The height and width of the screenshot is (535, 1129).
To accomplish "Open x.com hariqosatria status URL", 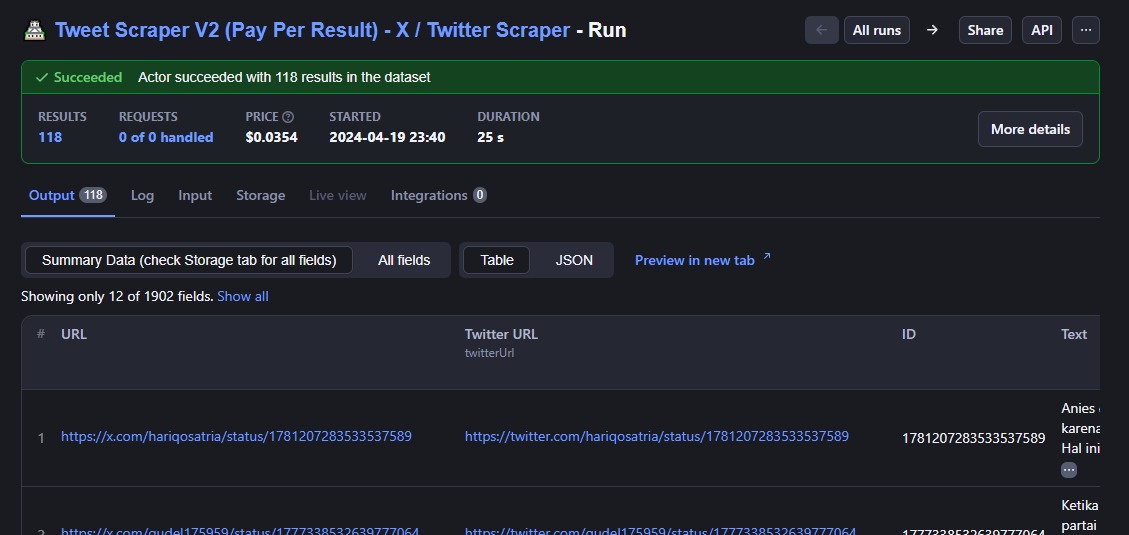I will [x=236, y=436].
